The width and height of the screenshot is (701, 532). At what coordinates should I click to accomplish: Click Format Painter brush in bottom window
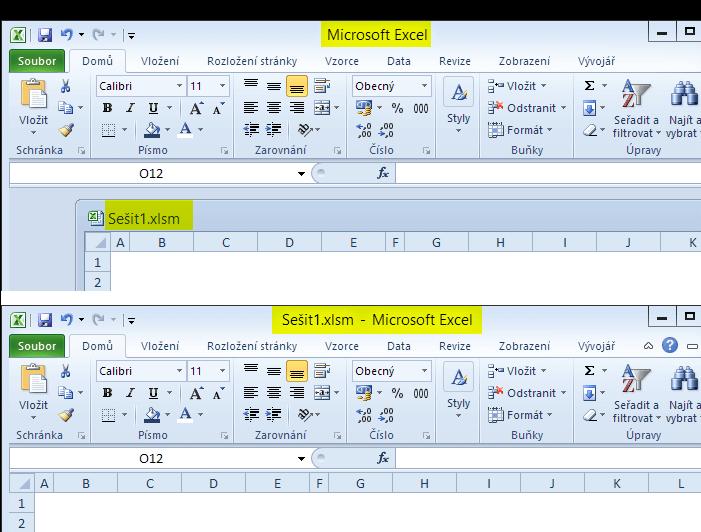(66, 415)
